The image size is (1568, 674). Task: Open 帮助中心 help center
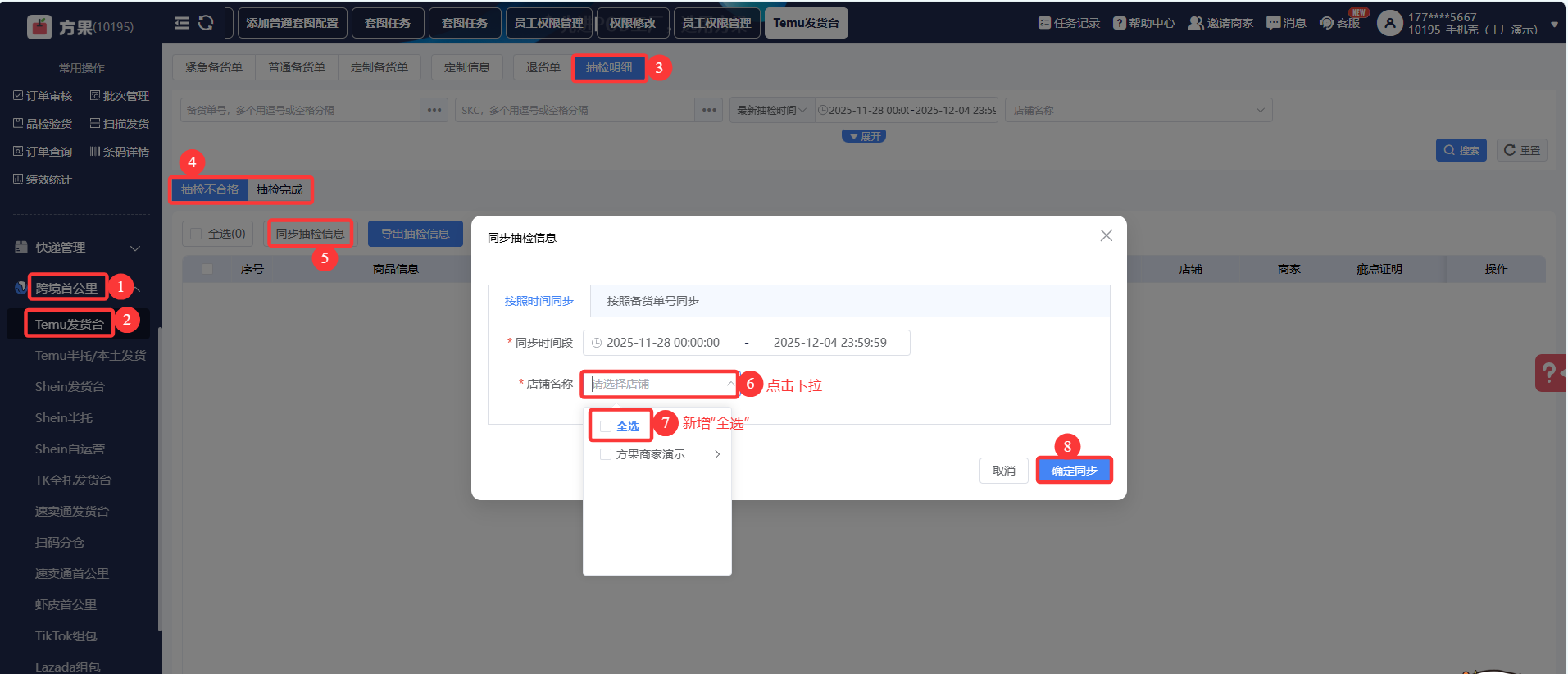coord(1144,23)
